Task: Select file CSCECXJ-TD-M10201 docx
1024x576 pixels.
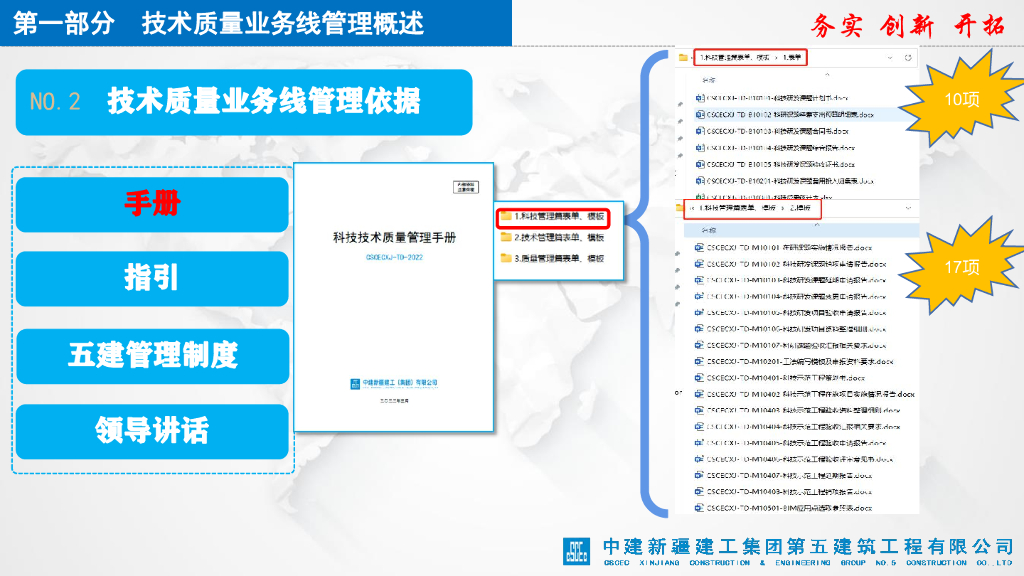Action: (793, 361)
